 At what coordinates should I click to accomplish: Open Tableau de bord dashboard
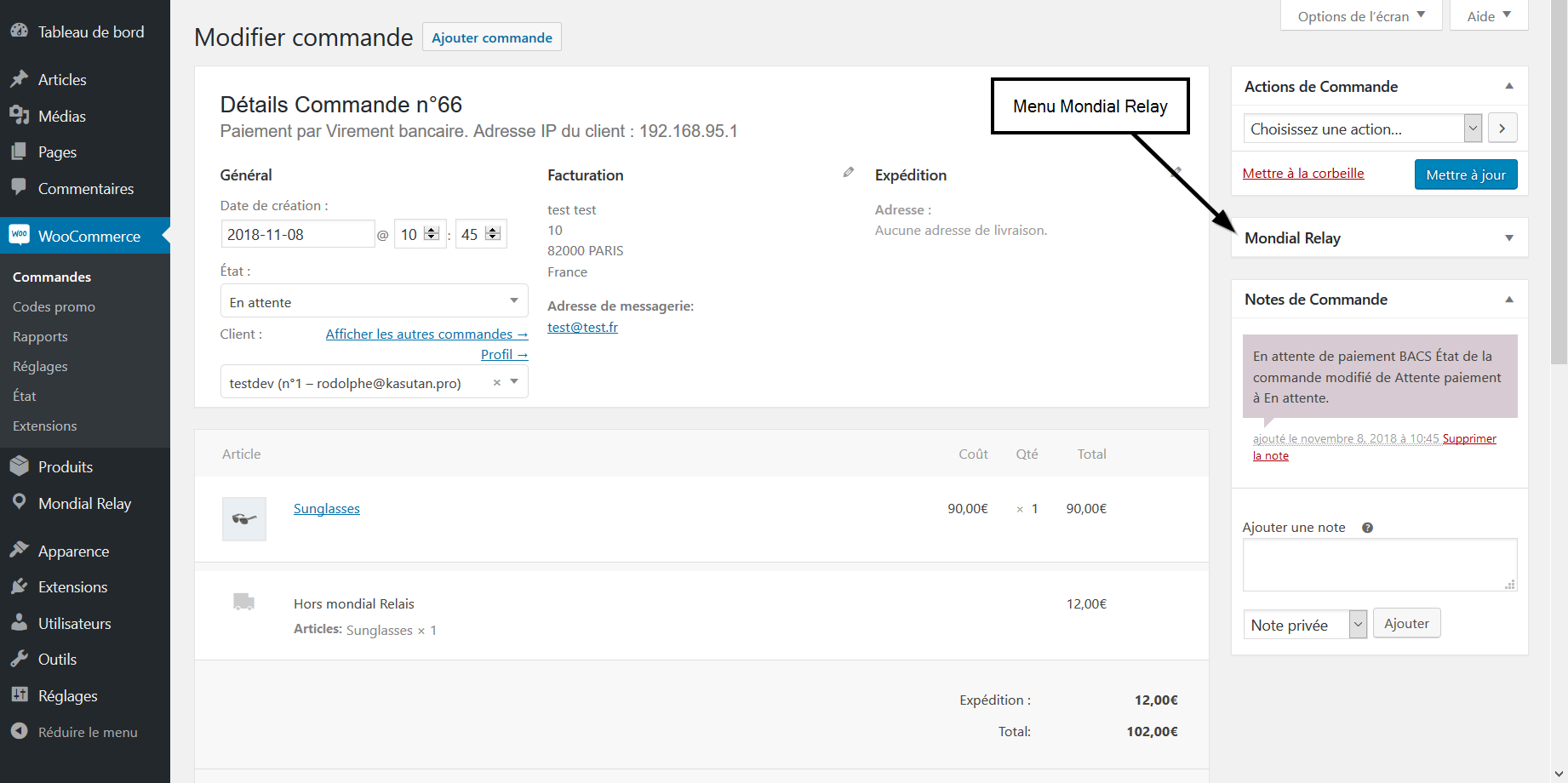click(x=90, y=32)
